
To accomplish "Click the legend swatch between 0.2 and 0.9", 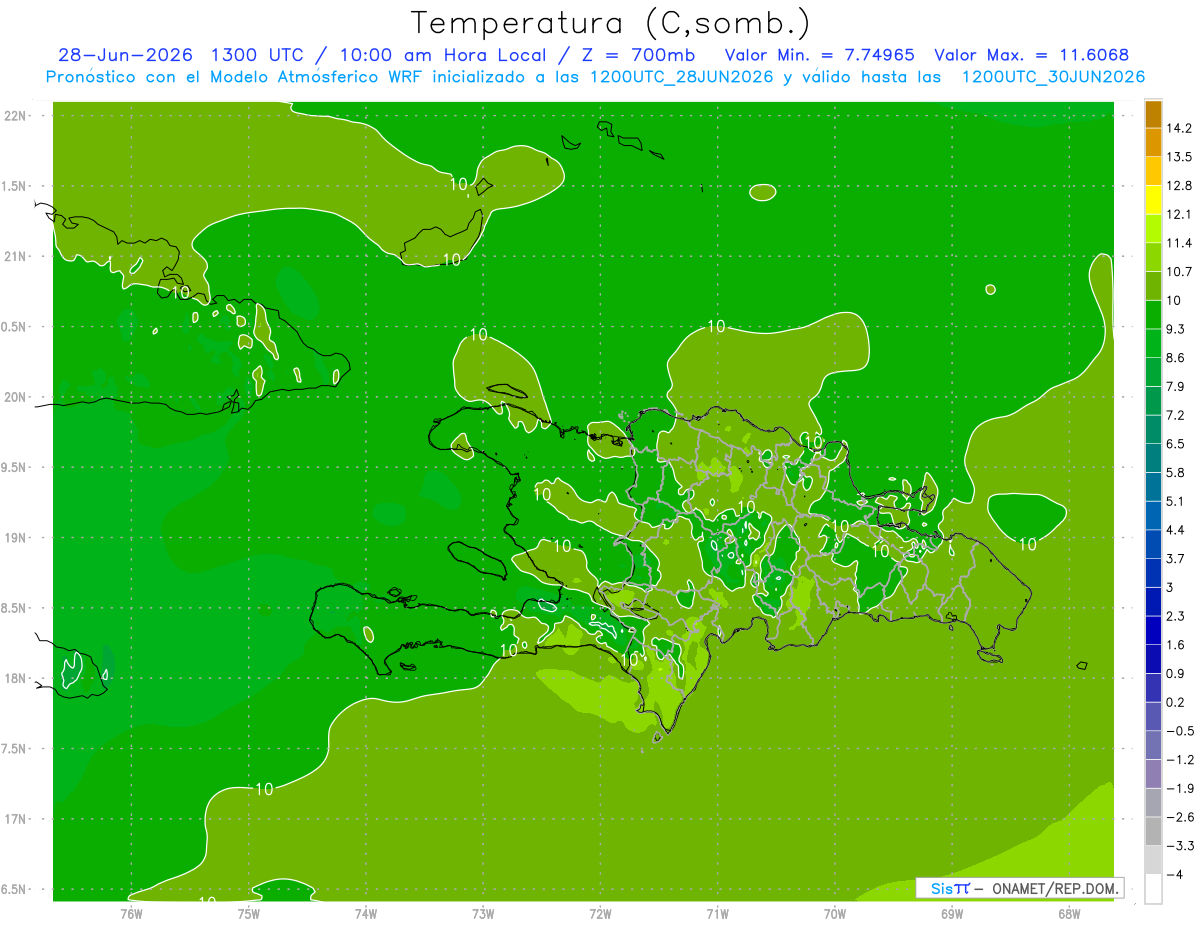I will (1153, 688).
